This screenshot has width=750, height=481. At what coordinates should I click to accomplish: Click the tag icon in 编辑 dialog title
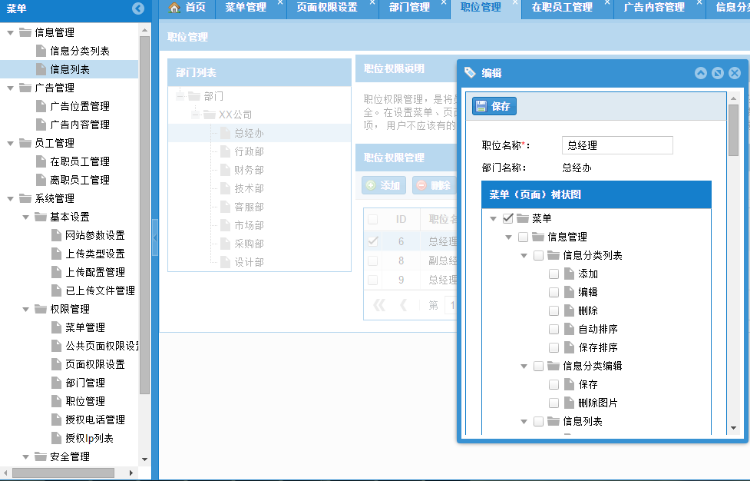470,73
